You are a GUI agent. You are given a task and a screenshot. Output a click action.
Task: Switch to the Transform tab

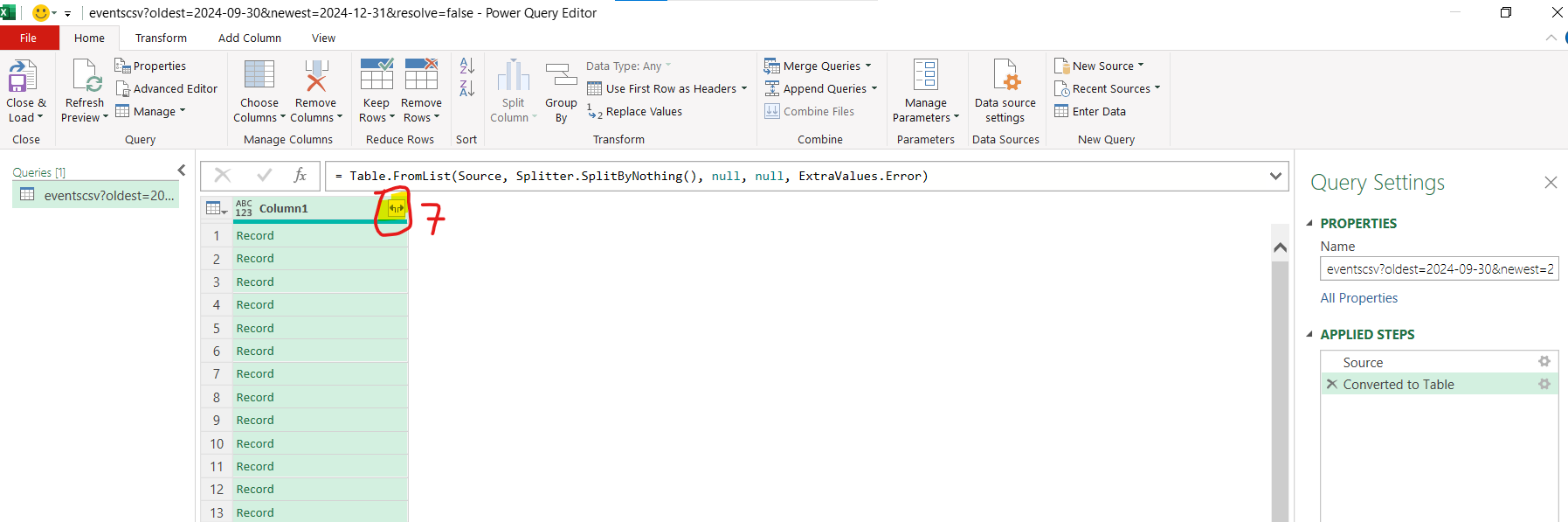pyautogui.click(x=161, y=38)
